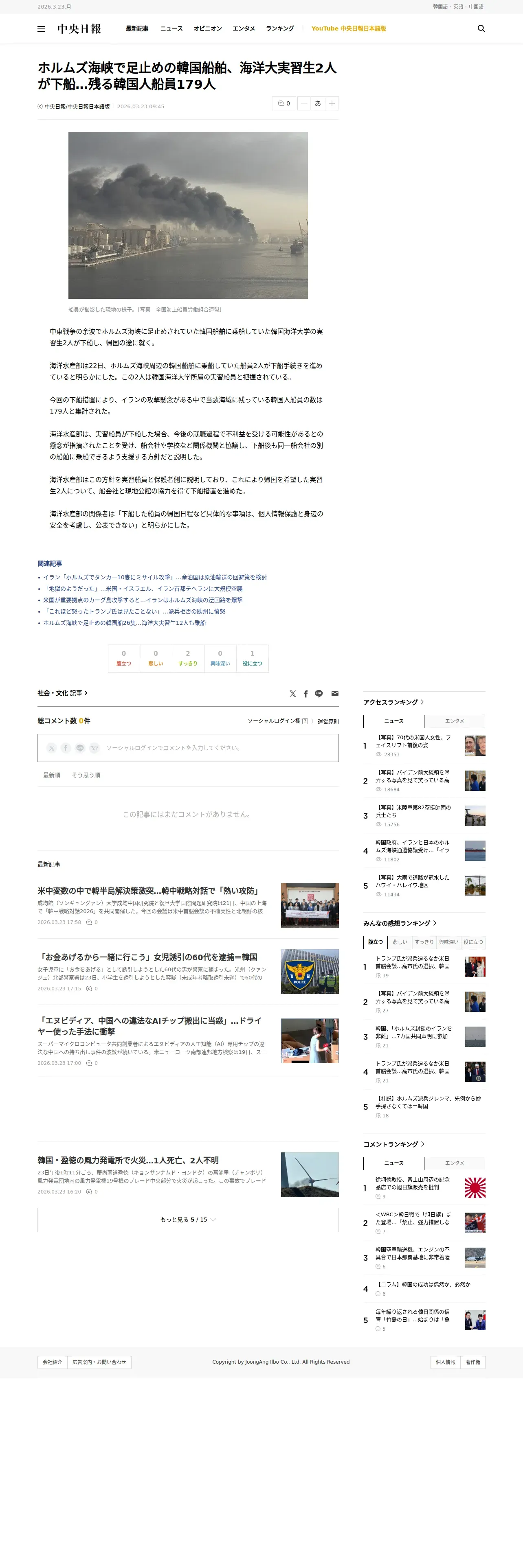The image size is (523, 1568).
Task: Open オピニオン in the top navigation
Action: (x=208, y=28)
